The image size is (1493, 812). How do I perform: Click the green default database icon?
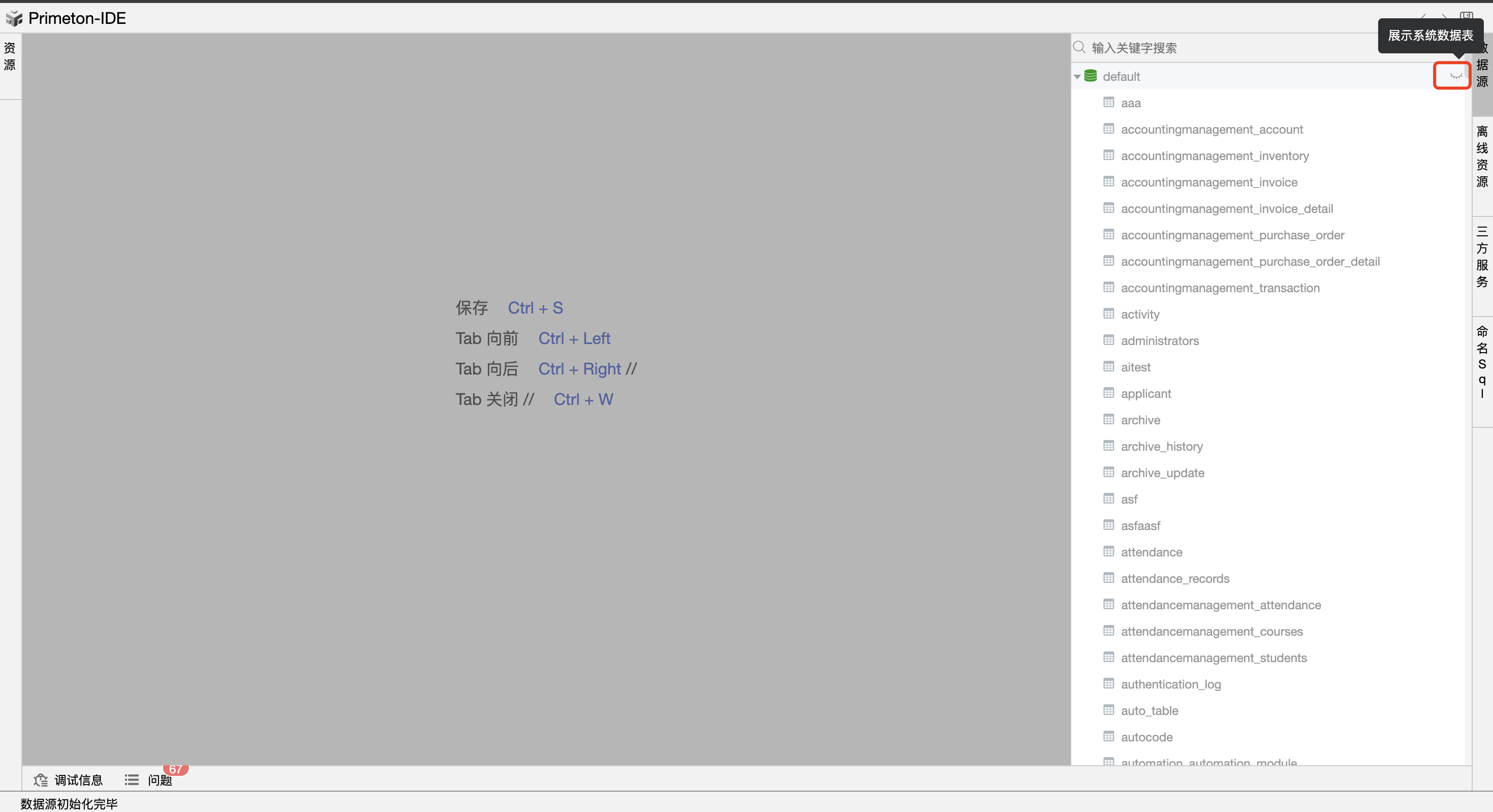[x=1090, y=76]
